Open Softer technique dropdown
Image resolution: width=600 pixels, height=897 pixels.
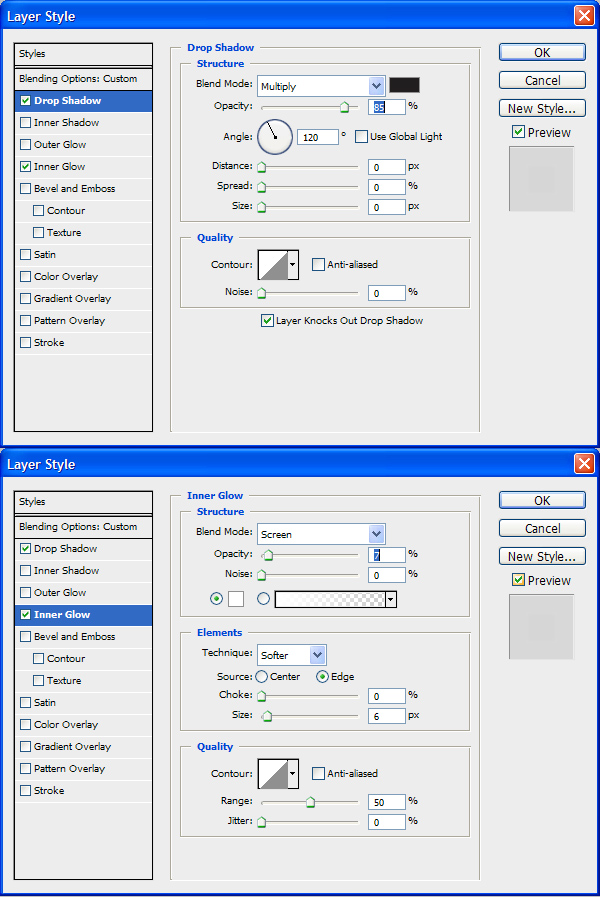pos(317,655)
